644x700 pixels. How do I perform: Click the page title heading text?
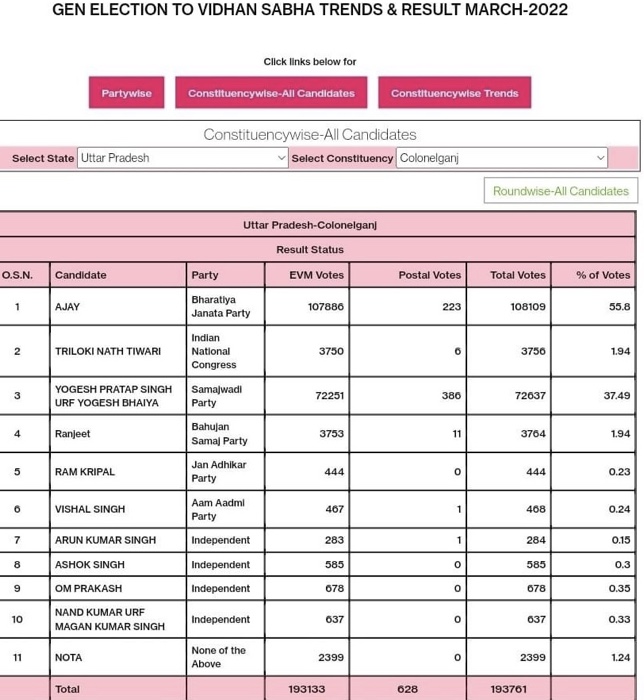pos(310,9)
